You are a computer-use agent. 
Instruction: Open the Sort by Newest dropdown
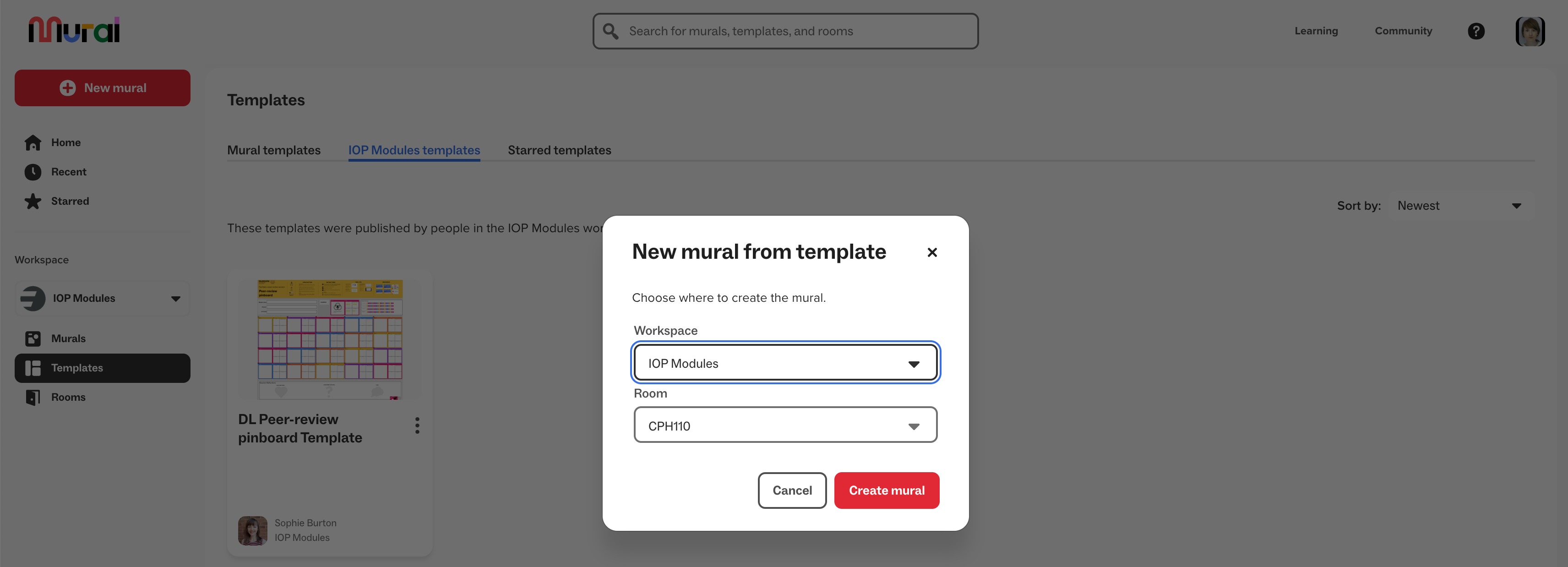[1459, 206]
